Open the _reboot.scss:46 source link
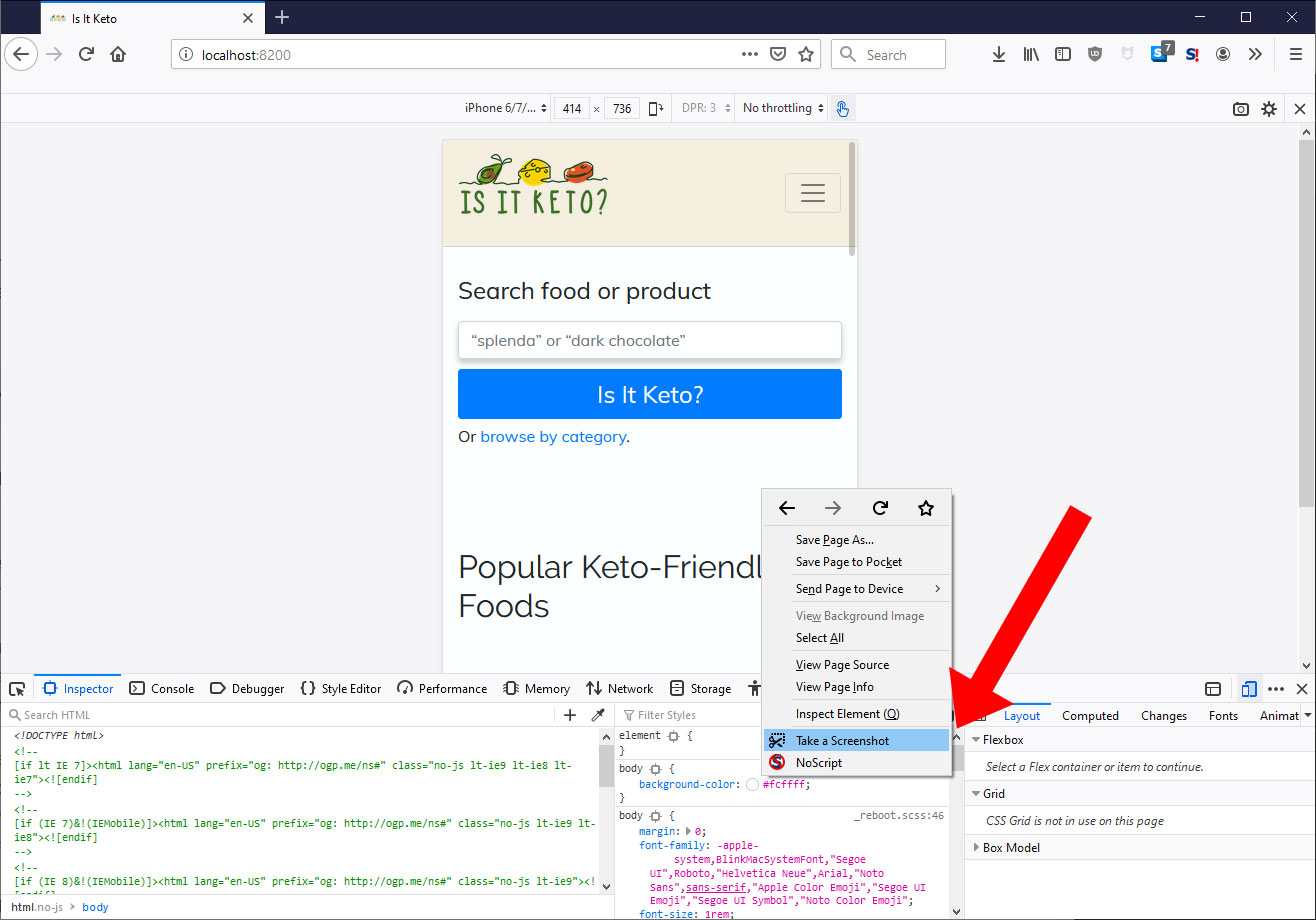This screenshot has width=1316, height=920. point(899,816)
